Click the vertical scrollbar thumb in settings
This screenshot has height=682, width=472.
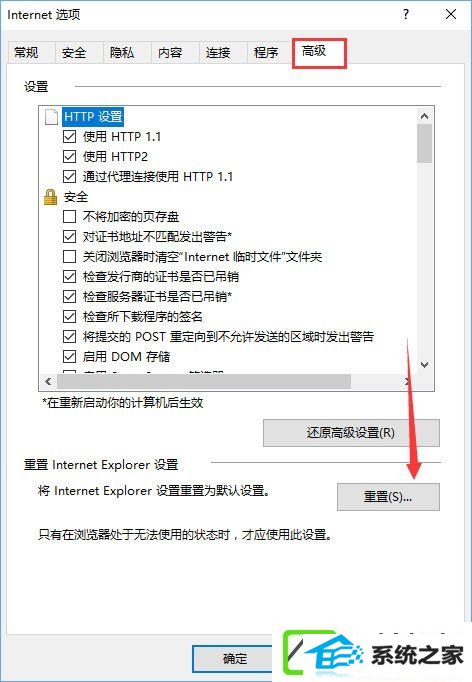[x=425, y=144]
